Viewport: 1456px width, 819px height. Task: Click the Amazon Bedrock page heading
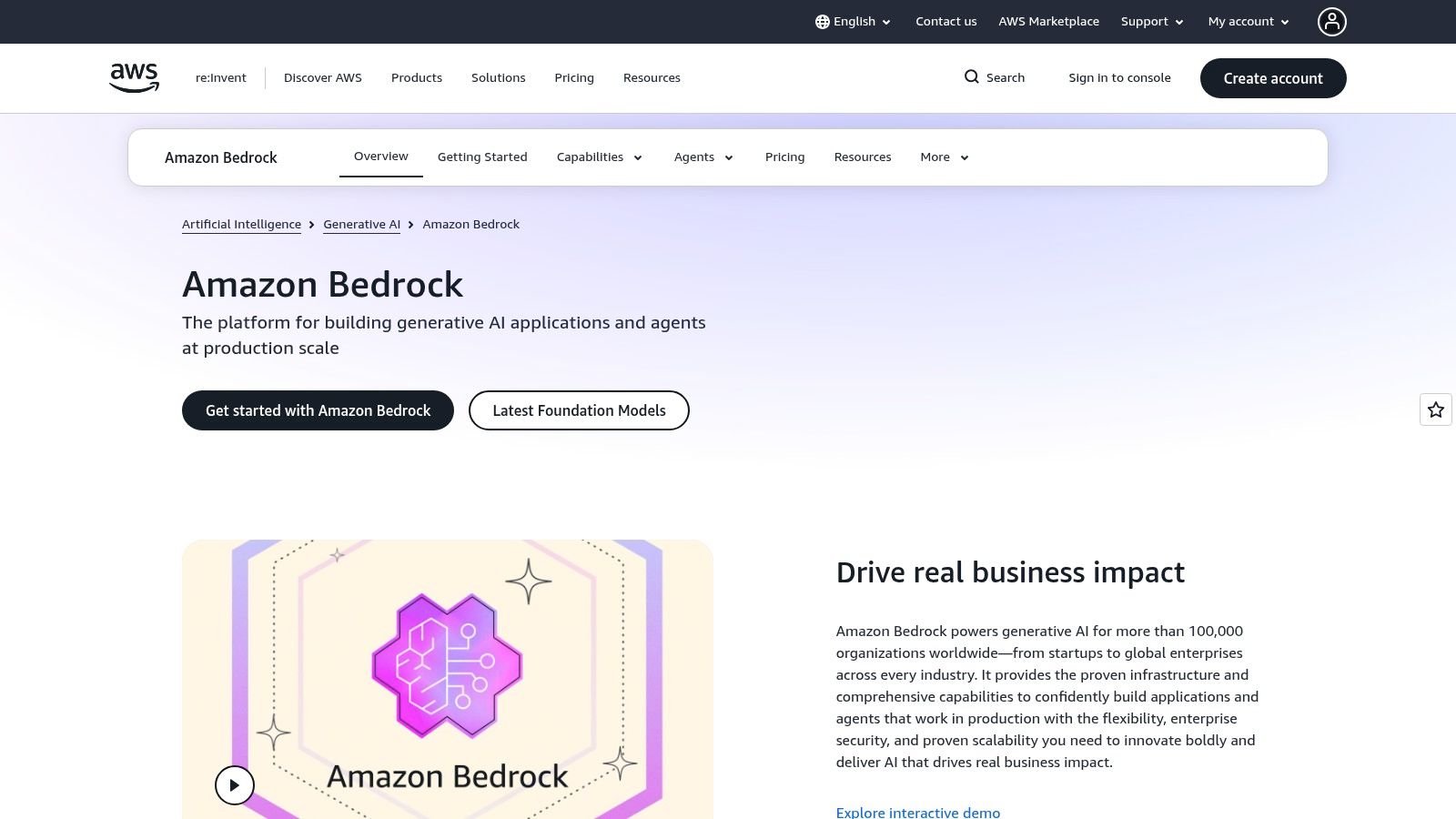point(322,285)
